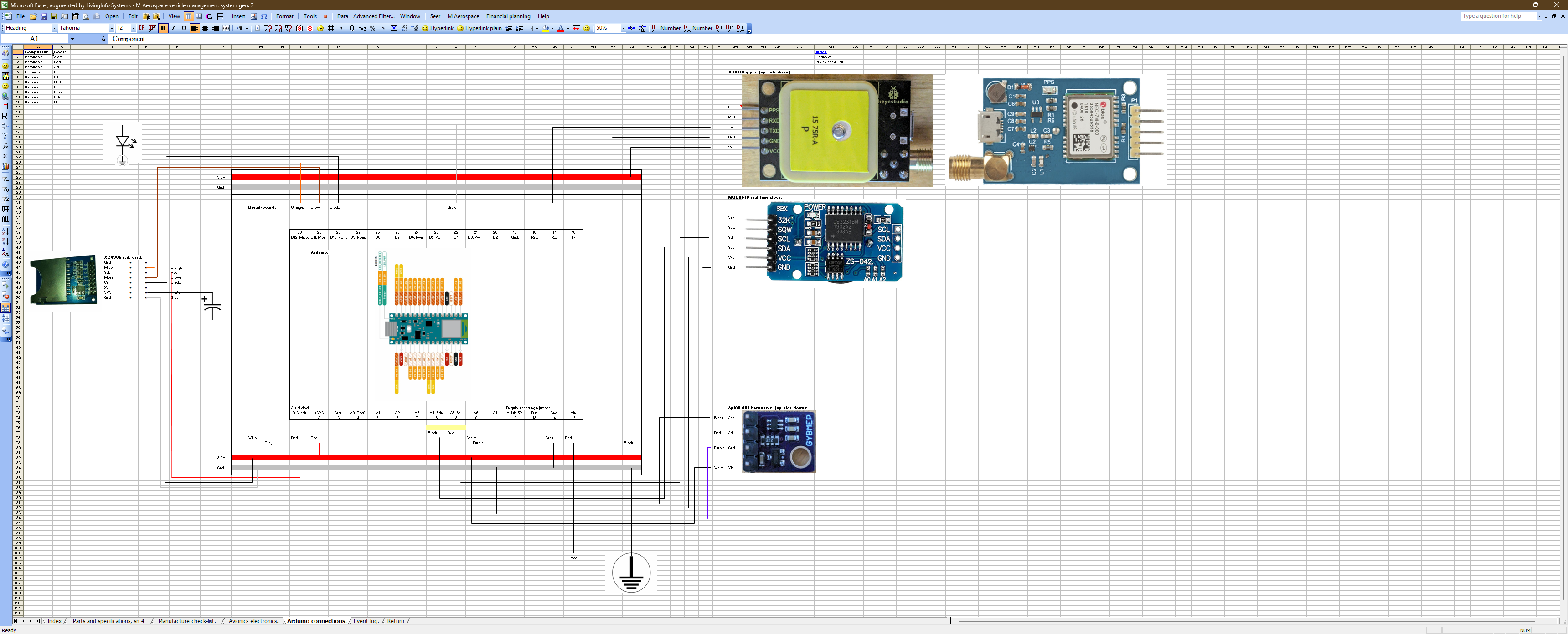This screenshot has height=634, width=1568.
Task: Click the Name Box showing A1
Action: click(34, 39)
